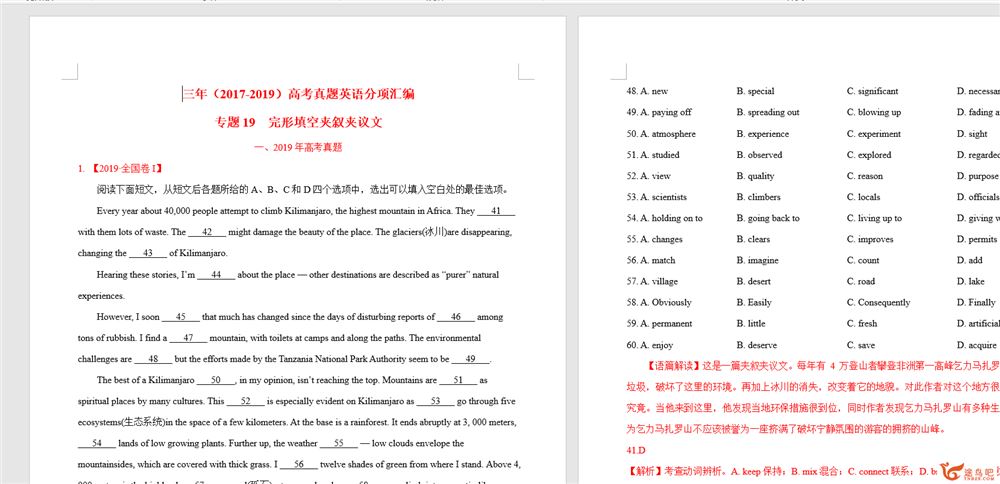Click blank 51 after 'Mountains are'

pos(458,380)
